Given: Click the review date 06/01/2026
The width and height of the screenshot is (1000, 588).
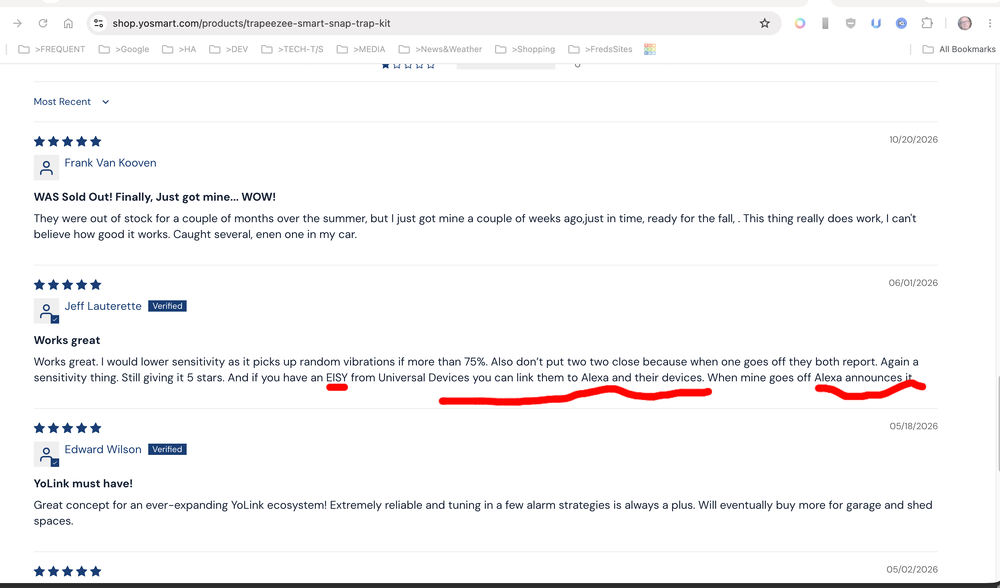Looking at the screenshot, I should click(x=913, y=283).
